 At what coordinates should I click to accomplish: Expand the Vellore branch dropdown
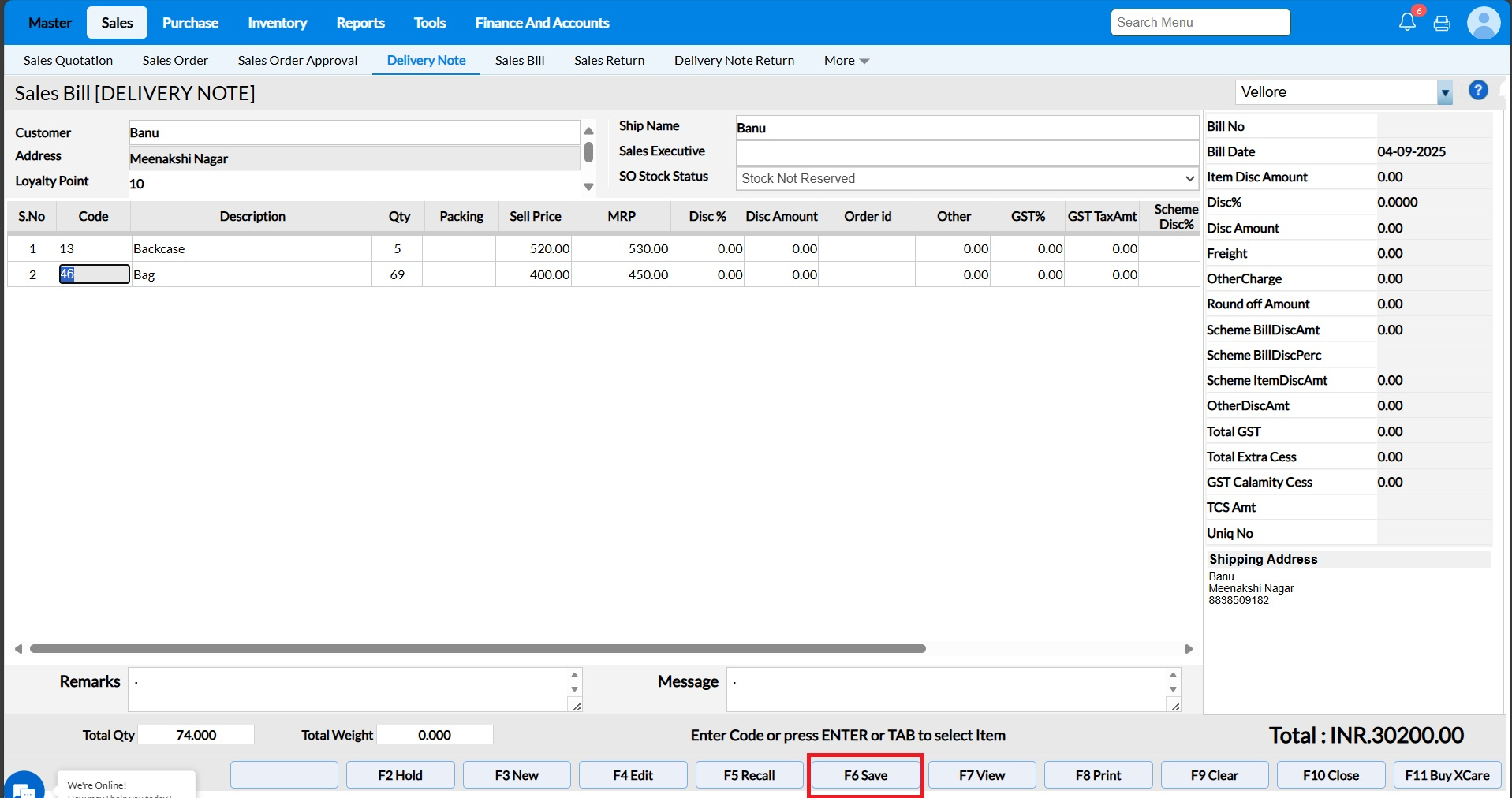(x=1444, y=92)
